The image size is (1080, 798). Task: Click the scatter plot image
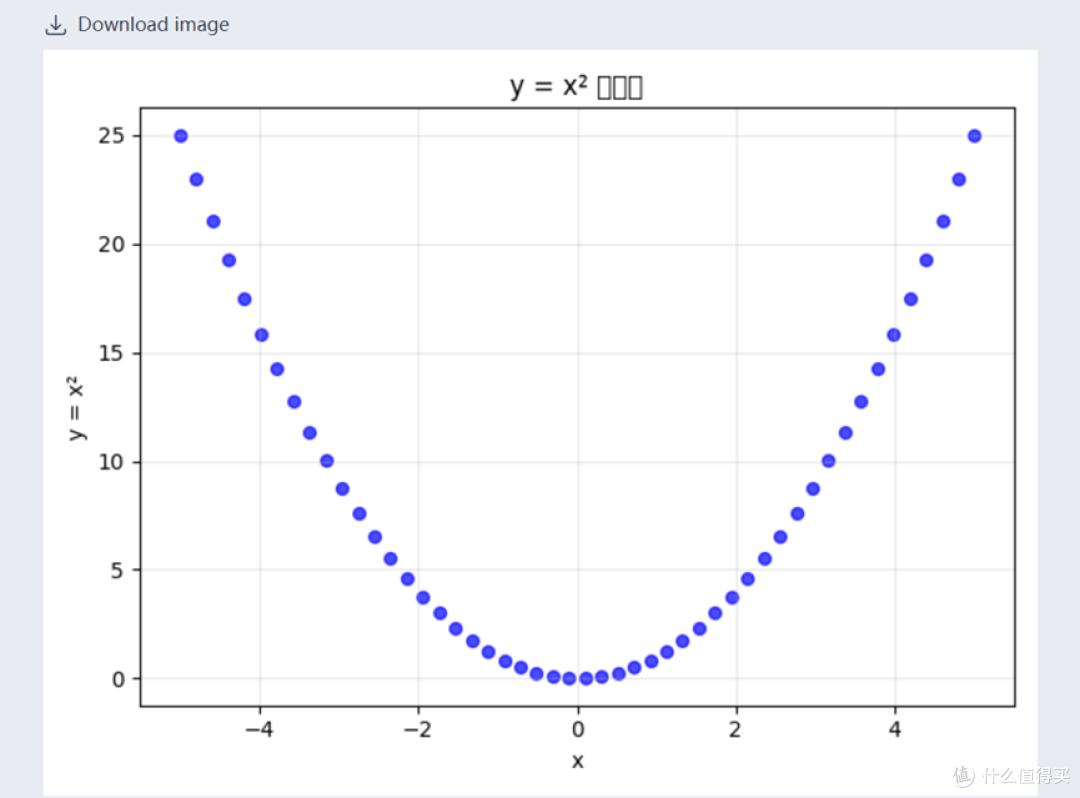click(540, 422)
